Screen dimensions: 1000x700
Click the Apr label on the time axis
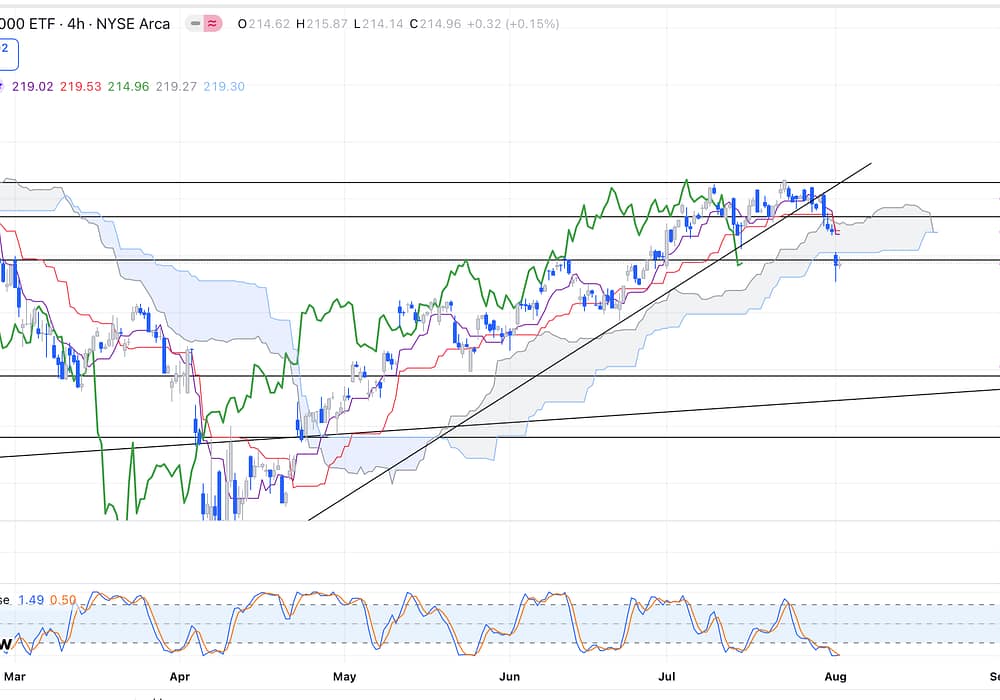pos(181,676)
